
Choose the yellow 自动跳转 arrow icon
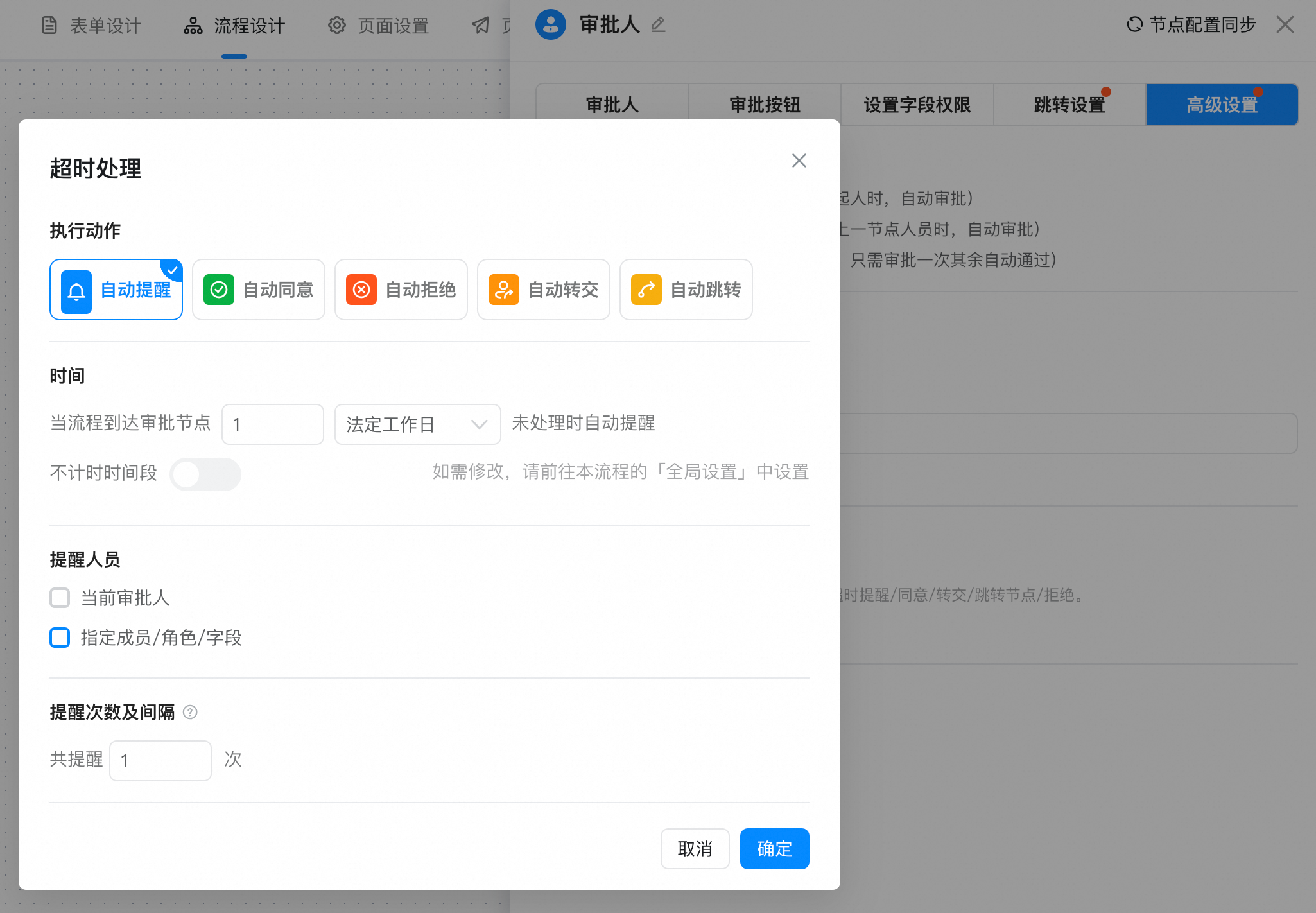click(646, 290)
